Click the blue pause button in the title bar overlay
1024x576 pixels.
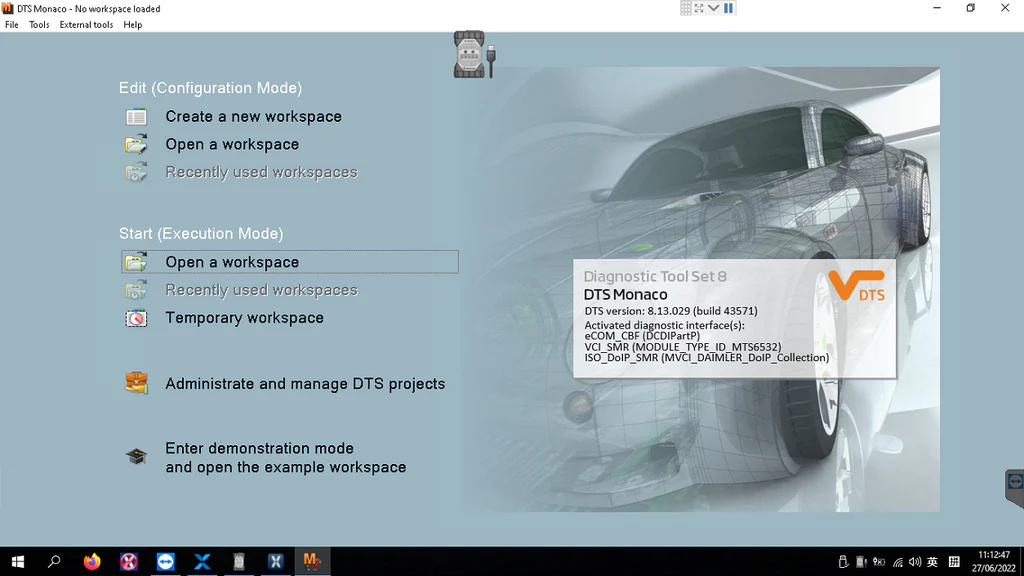[728, 8]
